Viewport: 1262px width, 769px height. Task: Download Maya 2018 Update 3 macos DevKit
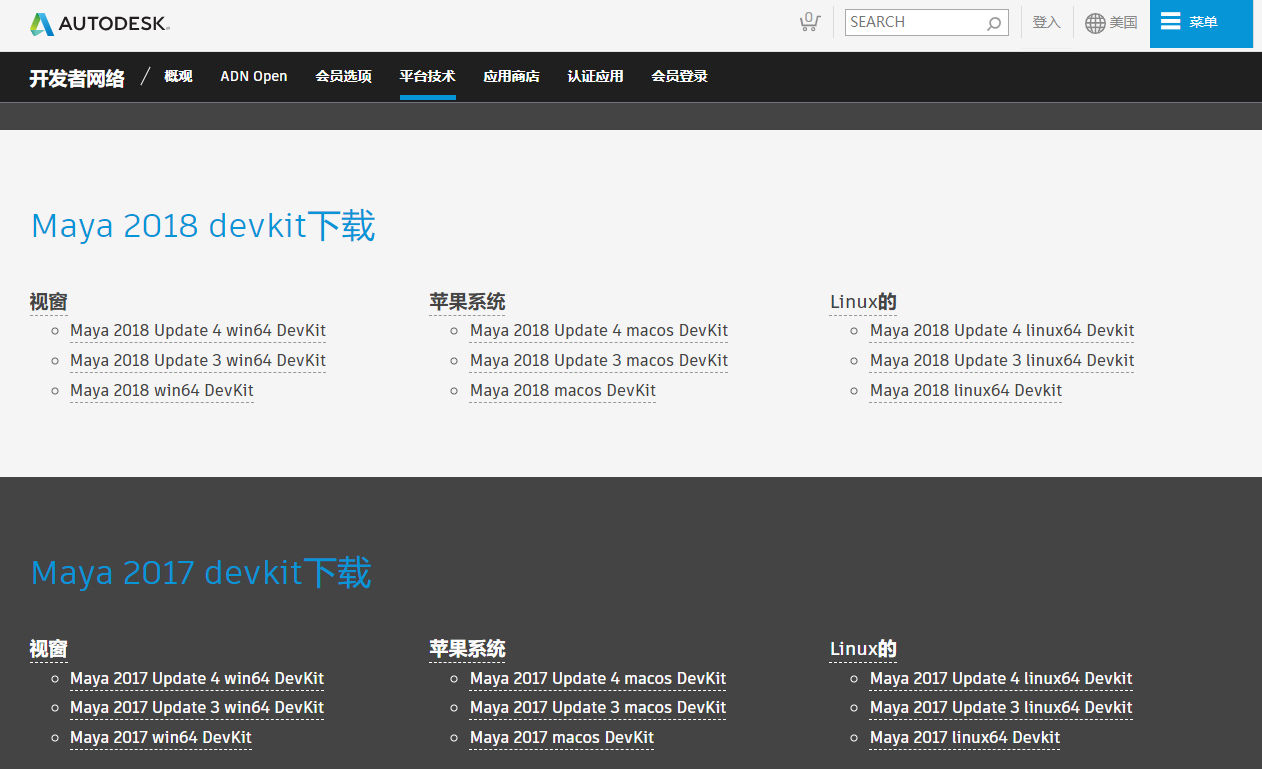[x=598, y=360]
